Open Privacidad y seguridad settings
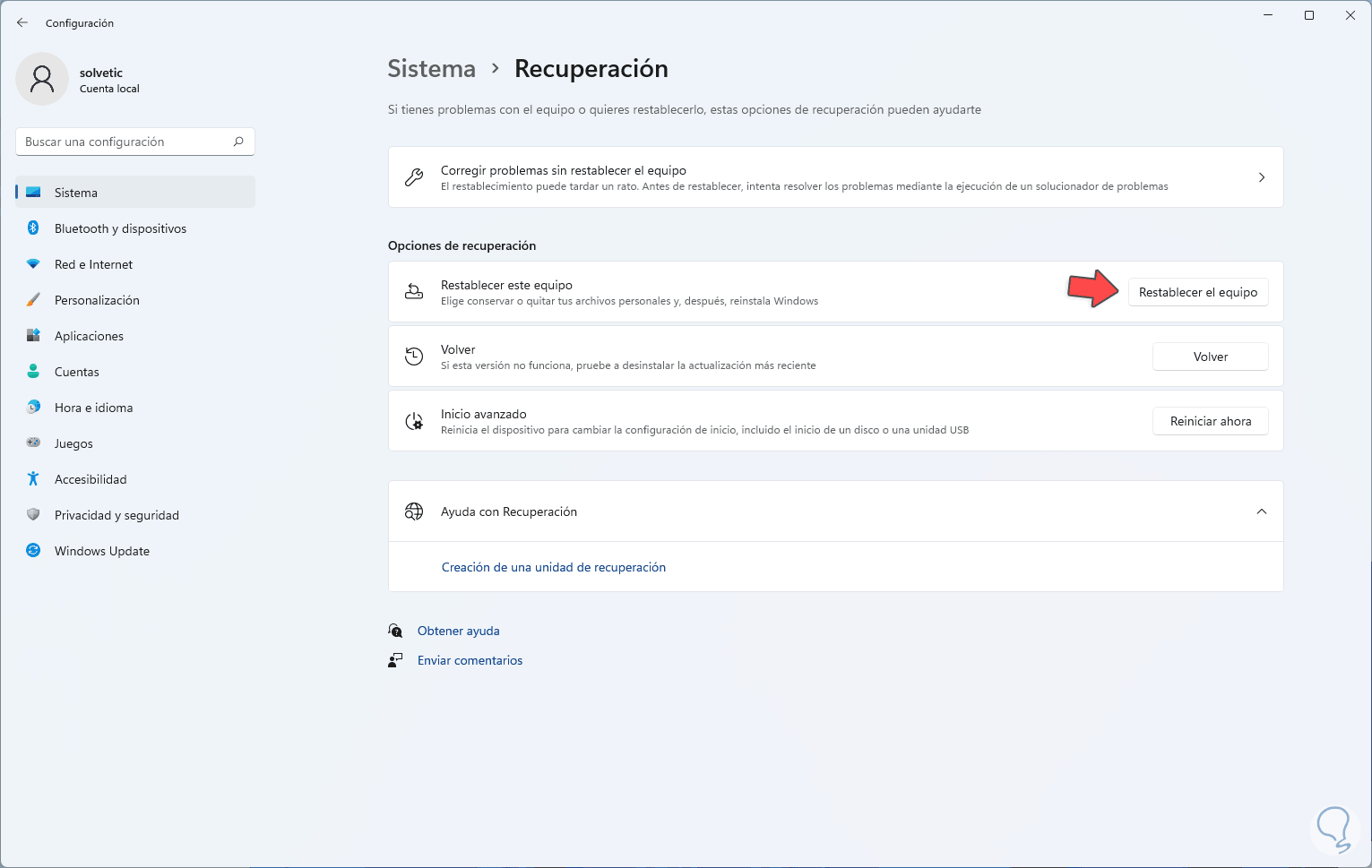Viewport: 1372px width, 868px height. click(135, 515)
